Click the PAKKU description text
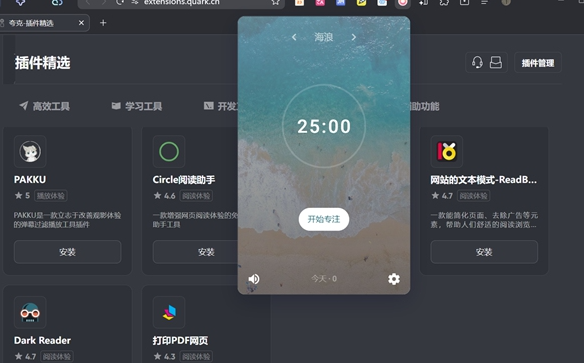Screen dimensions: 584x363 tap(67, 220)
